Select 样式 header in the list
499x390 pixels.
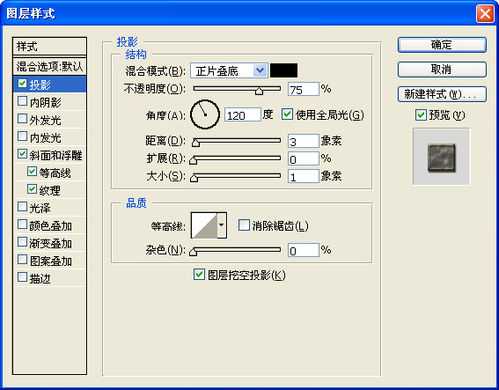[x=50, y=46]
